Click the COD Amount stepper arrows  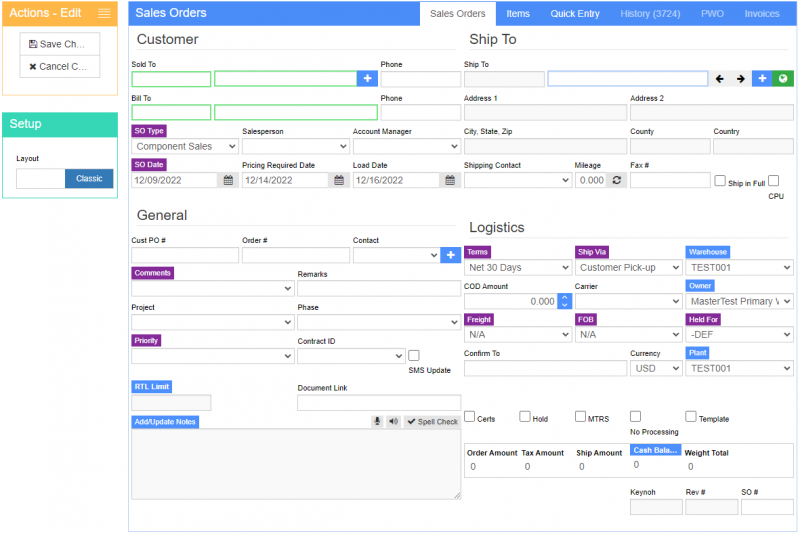[564, 300]
